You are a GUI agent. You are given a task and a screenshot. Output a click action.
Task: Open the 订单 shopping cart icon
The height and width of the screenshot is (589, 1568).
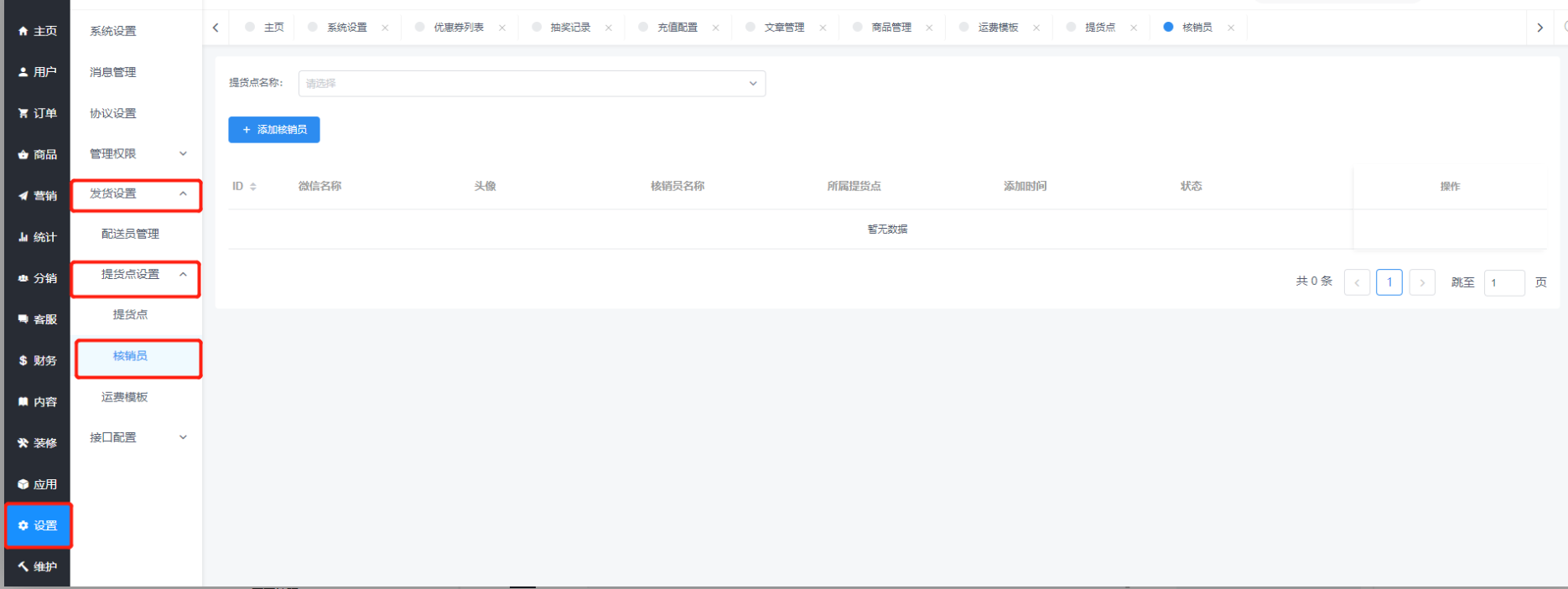coord(23,113)
